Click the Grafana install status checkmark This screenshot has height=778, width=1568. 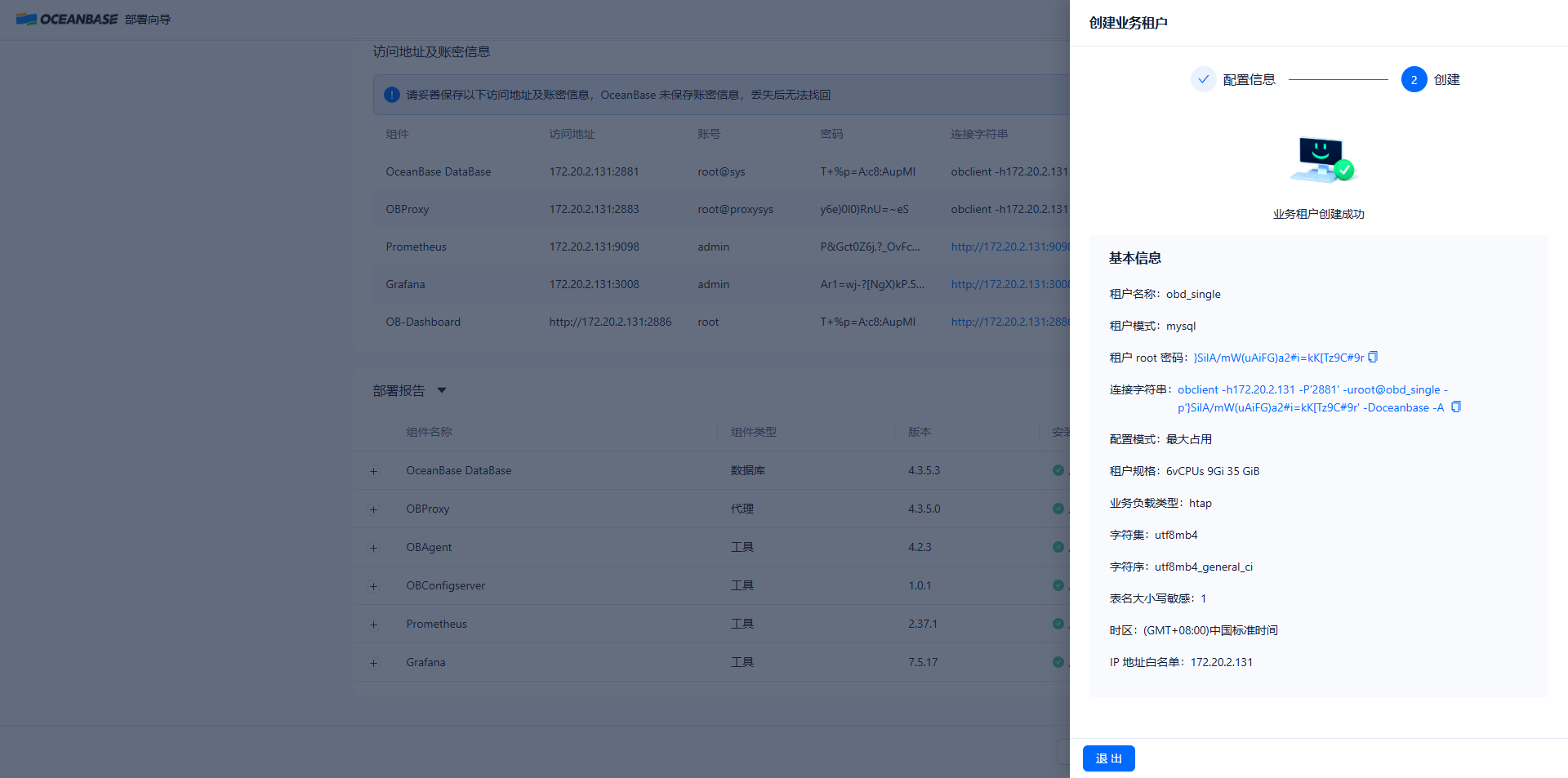pyautogui.click(x=1058, y=662)
